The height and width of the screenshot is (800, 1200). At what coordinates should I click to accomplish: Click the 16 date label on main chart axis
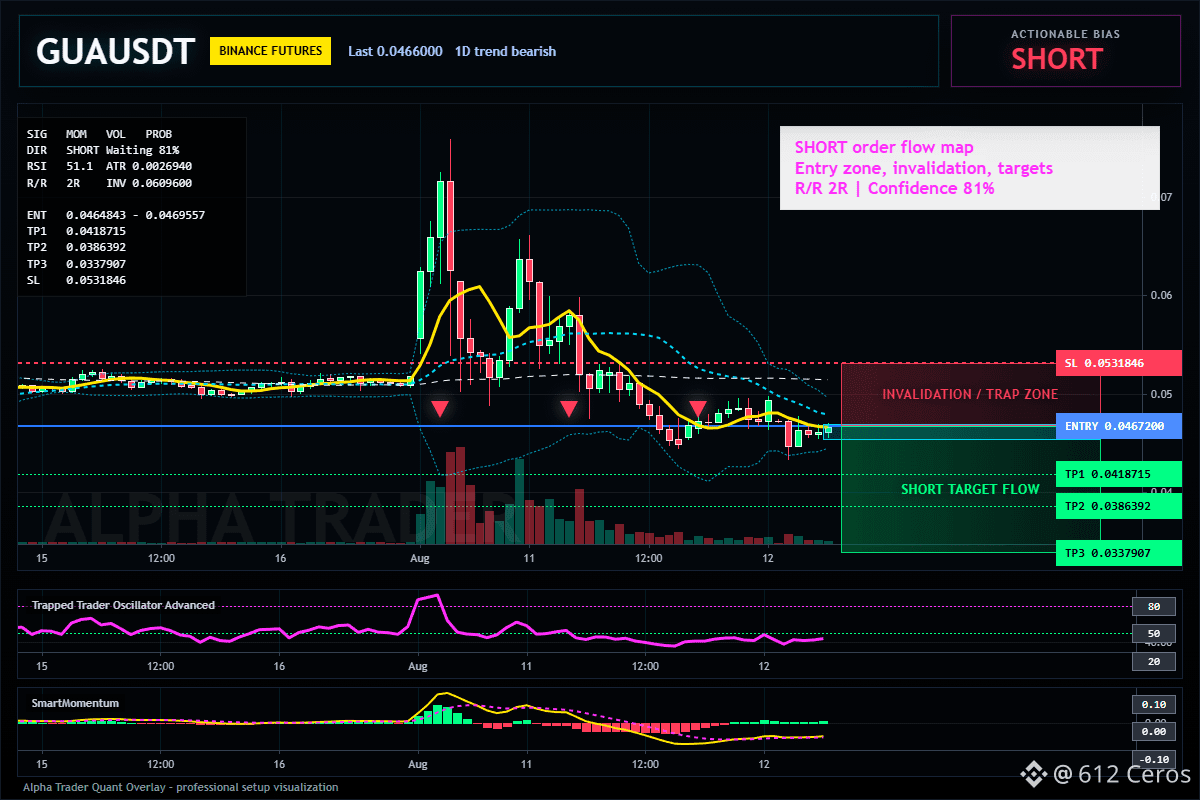click(x=280, y=557)
